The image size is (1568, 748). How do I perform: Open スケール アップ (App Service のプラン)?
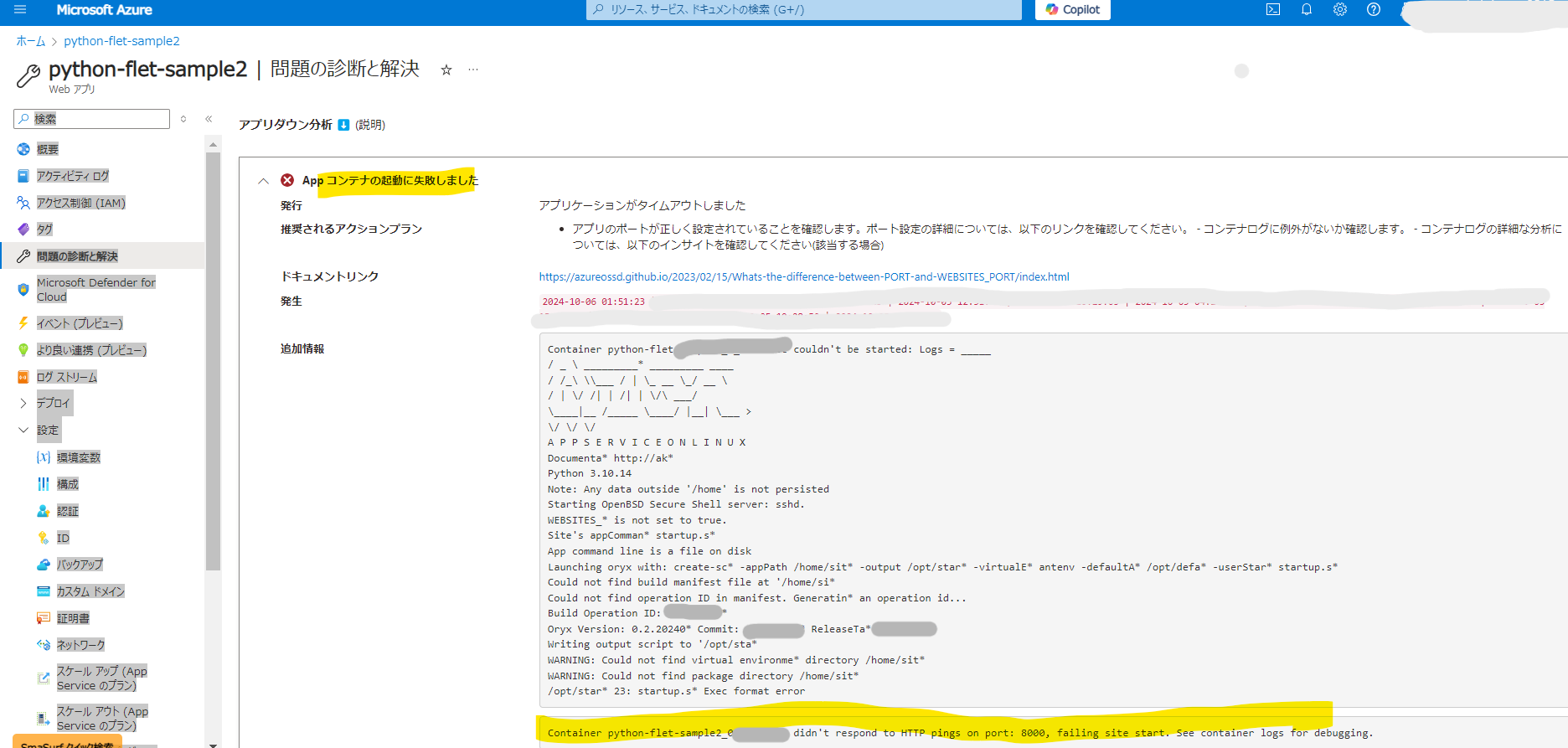pos(102,678)
